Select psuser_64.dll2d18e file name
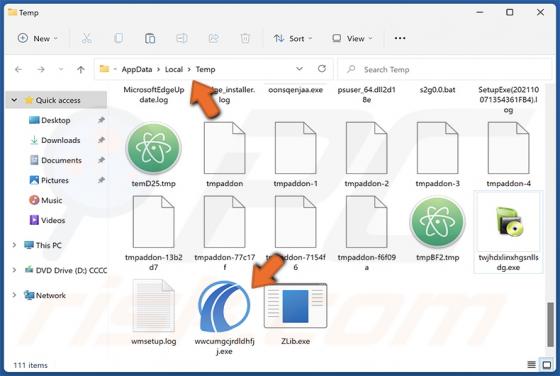Screen dimensions: 560x376 pos(366,95)
